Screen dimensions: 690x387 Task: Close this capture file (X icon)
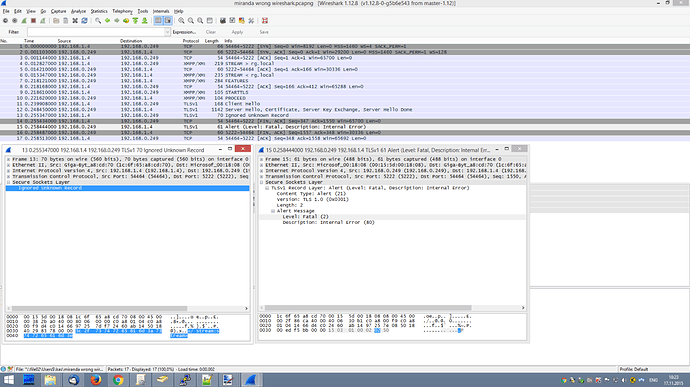point(75,21)
